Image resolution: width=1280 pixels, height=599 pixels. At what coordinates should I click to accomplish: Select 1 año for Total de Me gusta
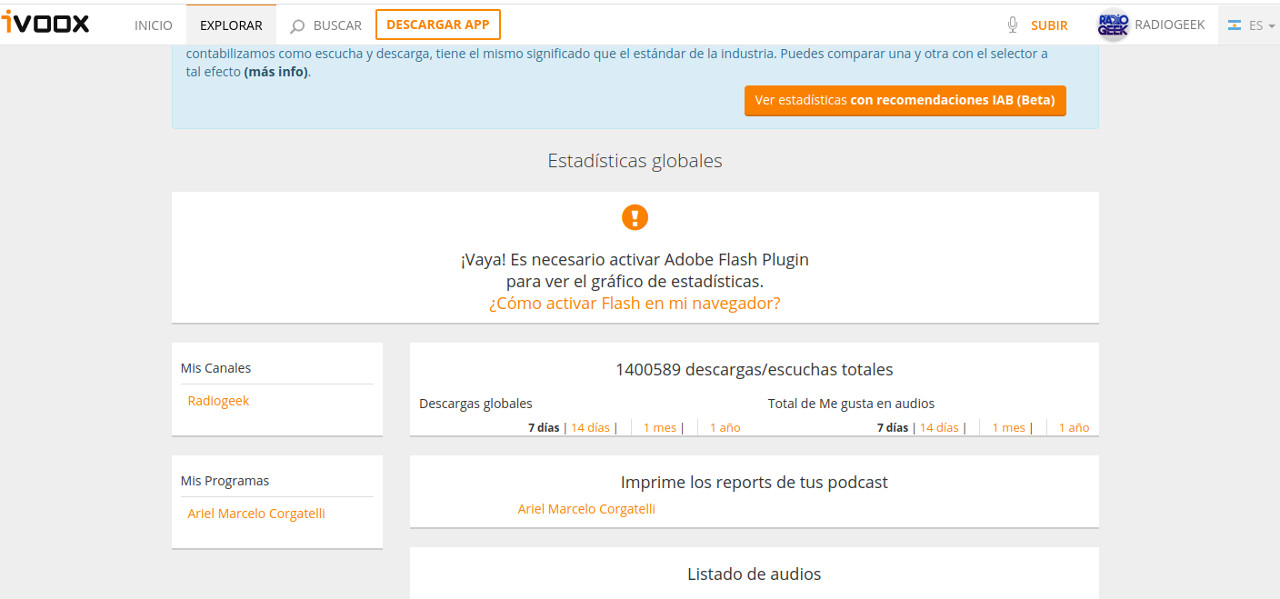pyautogui.click(x=1073, y=428)
